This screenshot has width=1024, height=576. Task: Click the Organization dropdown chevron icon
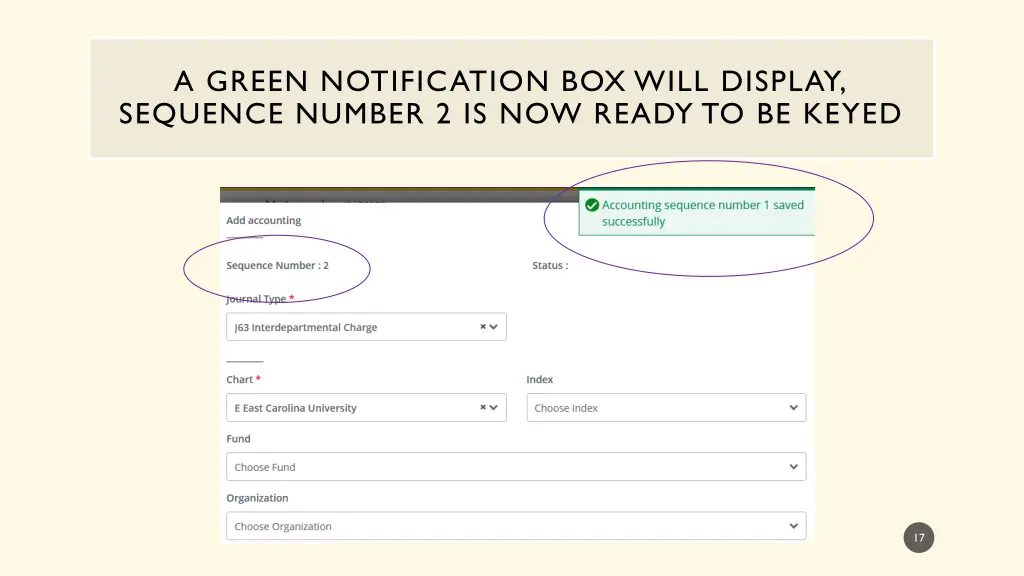tap(793, 525)
